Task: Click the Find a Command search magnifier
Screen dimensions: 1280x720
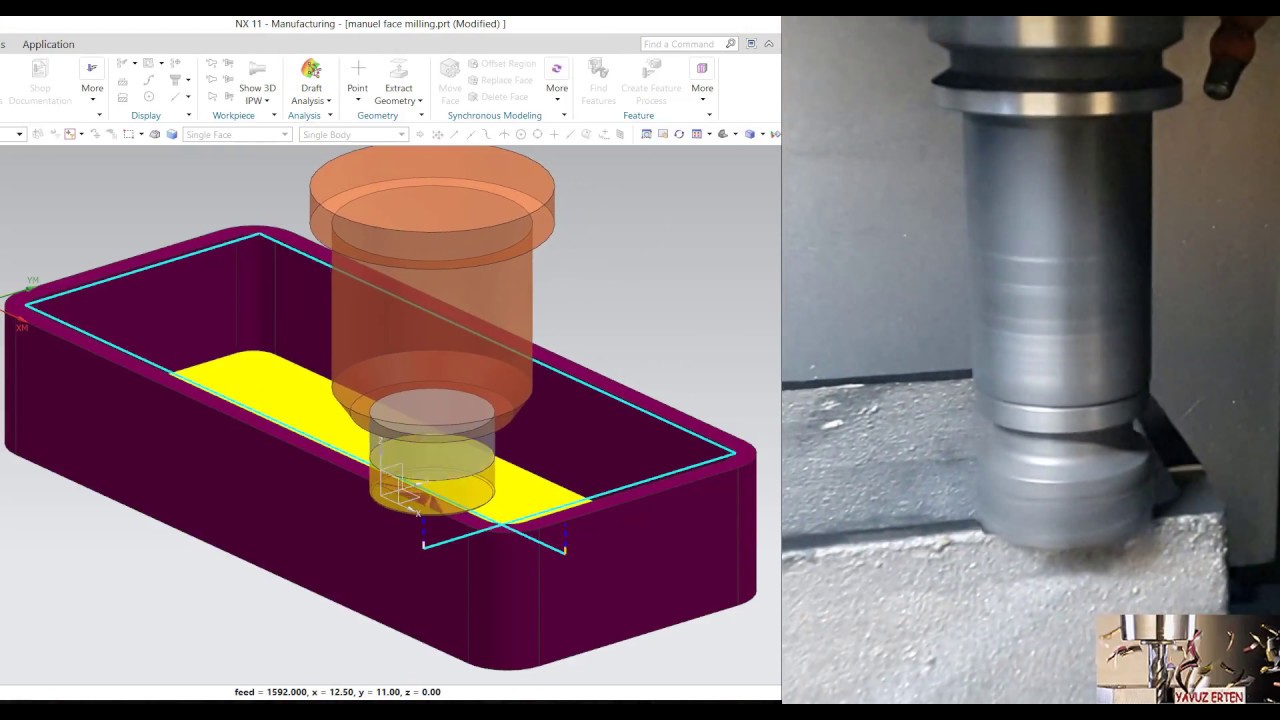Action: click(731, 44)
